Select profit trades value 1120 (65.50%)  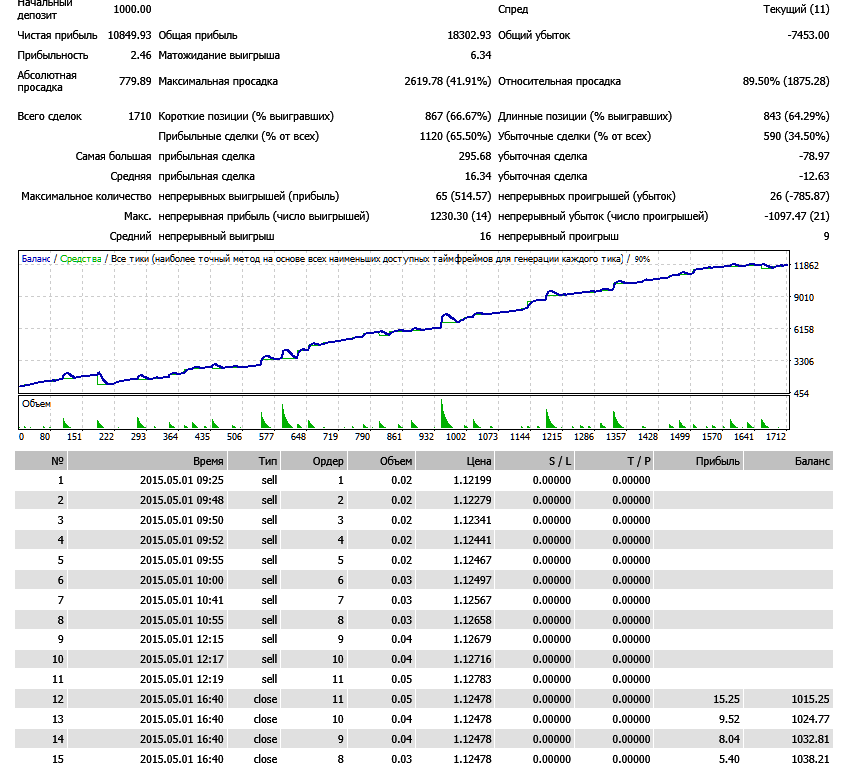tap(455, 136)
